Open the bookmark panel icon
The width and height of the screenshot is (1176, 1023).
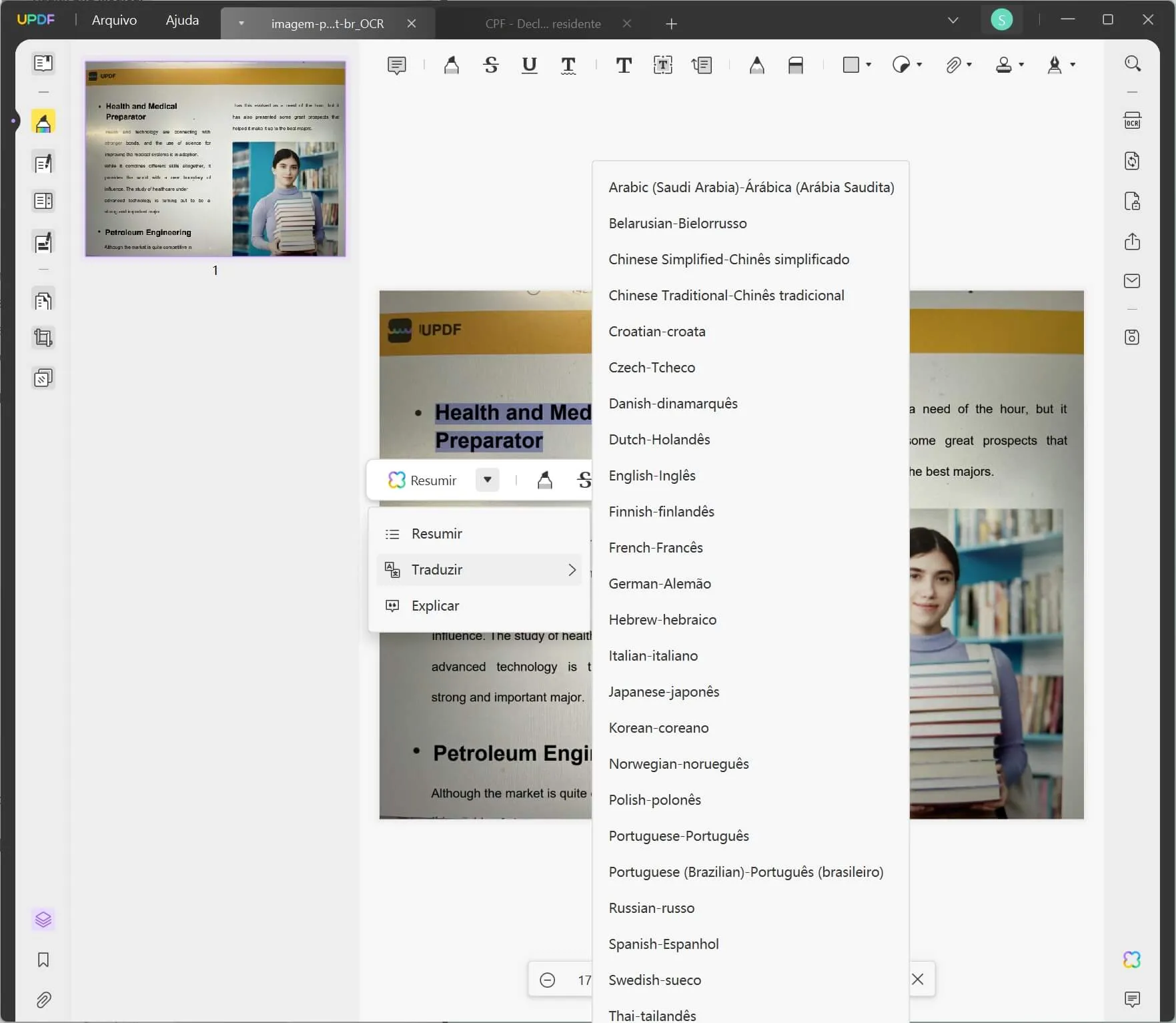(43, 960)
